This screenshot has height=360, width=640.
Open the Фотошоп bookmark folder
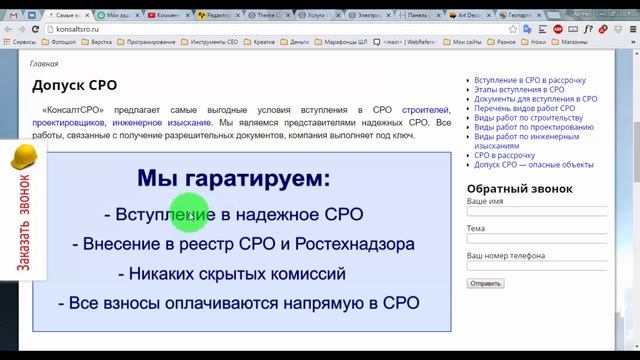click(59, 42)
